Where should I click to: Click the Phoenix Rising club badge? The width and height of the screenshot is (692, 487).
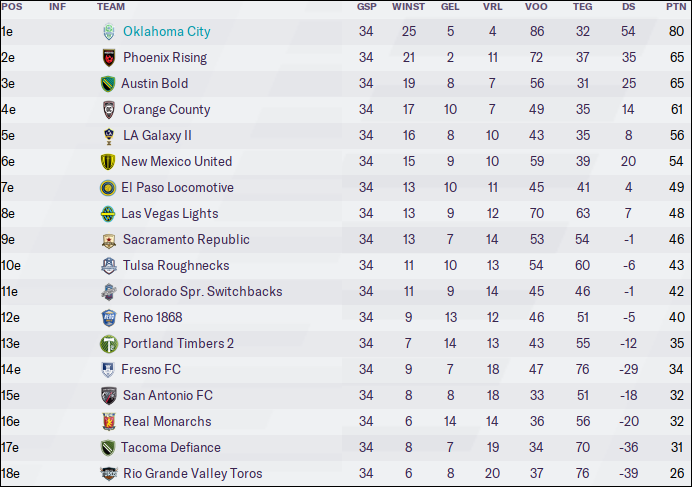109,58
